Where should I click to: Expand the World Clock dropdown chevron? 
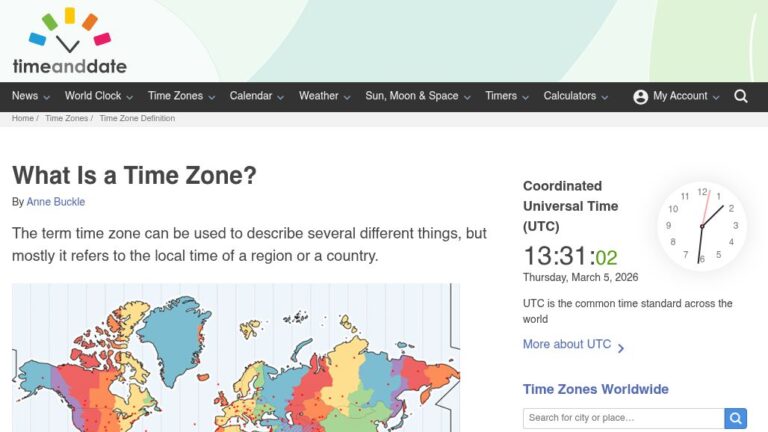[130, 97]
